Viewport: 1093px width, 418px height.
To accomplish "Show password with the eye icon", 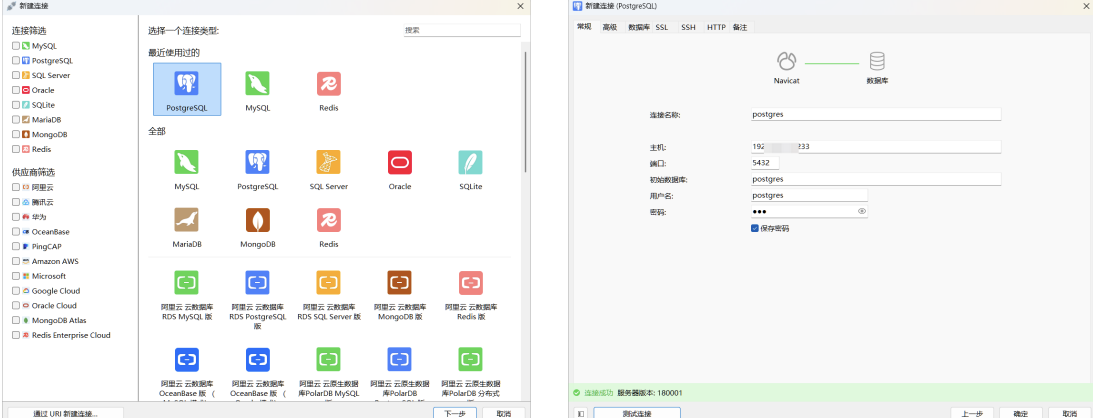I will [862, 211].
